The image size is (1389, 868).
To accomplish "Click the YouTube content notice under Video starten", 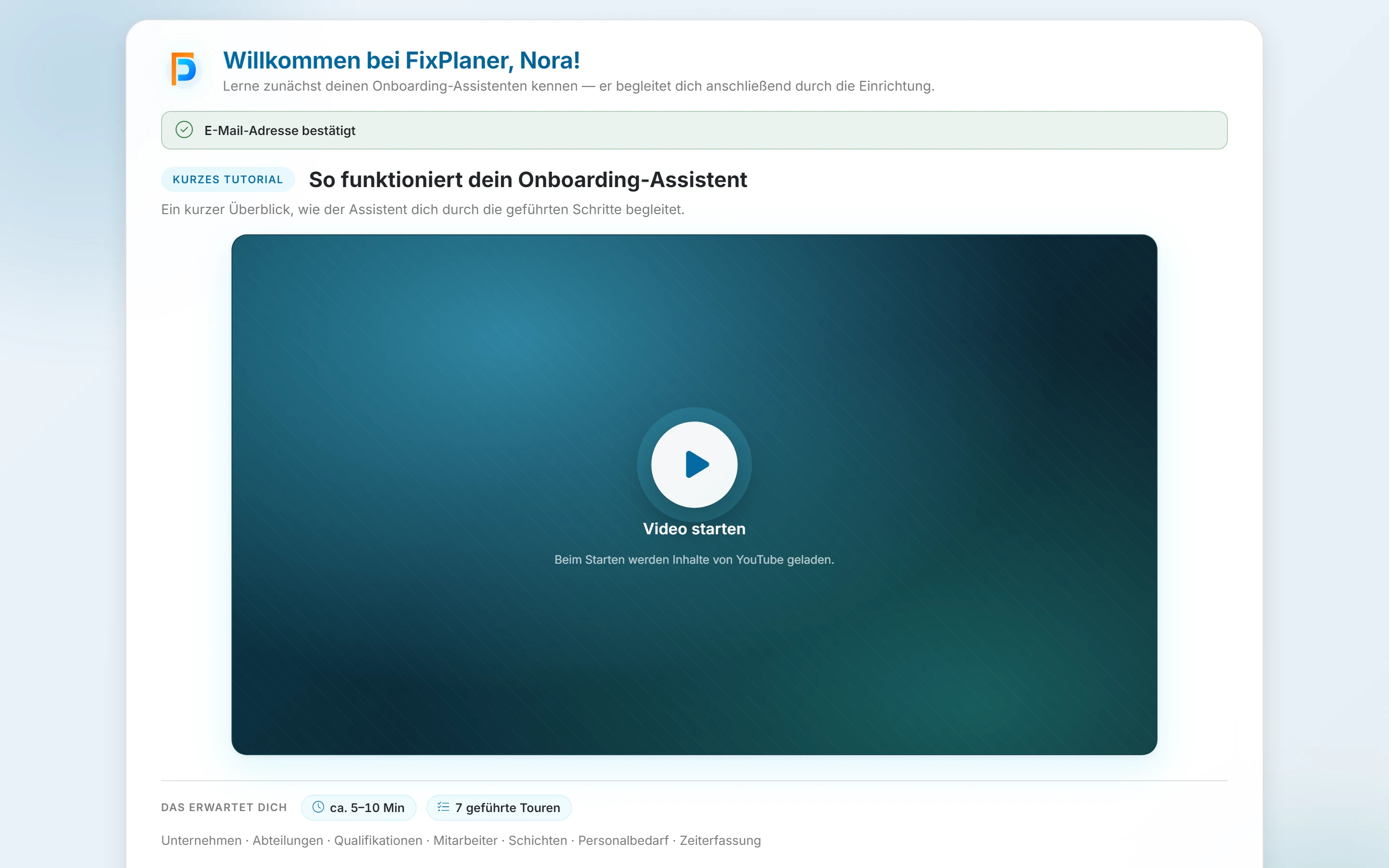I will coord(694,560).
